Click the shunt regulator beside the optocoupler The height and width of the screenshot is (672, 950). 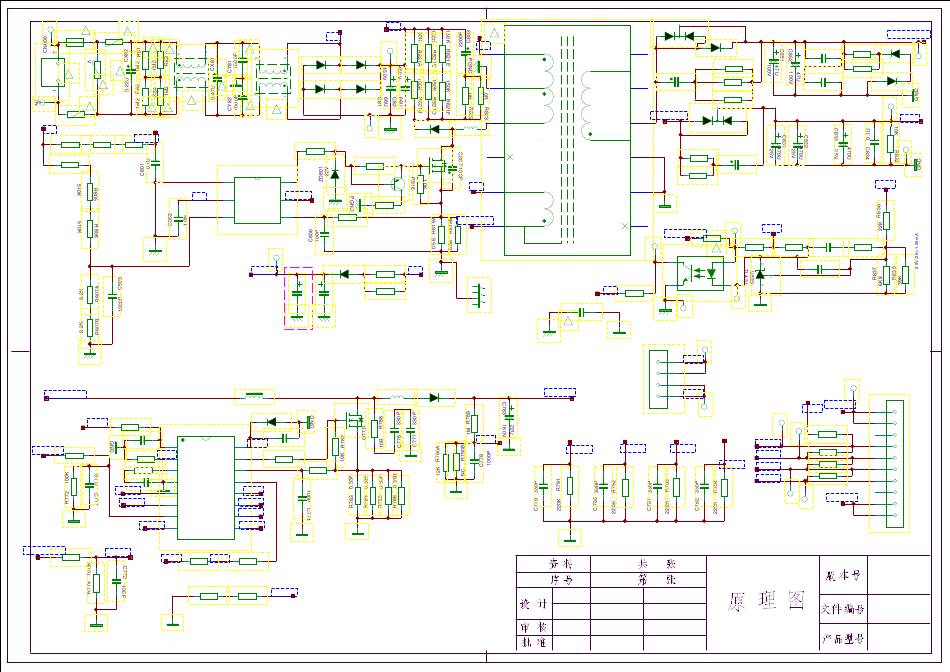pos(760,275)
